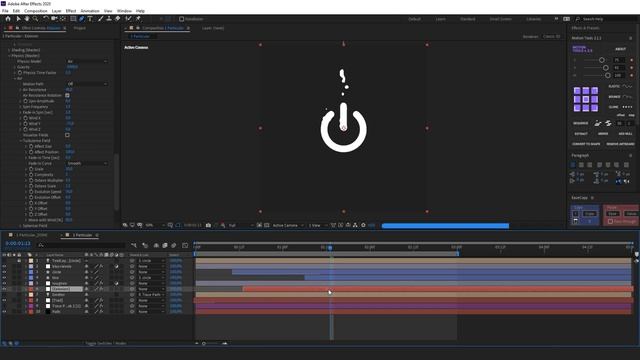Hide the circle layer with eye toggle
The width and height of the screenshot is (640, 360).
(4, 272)
